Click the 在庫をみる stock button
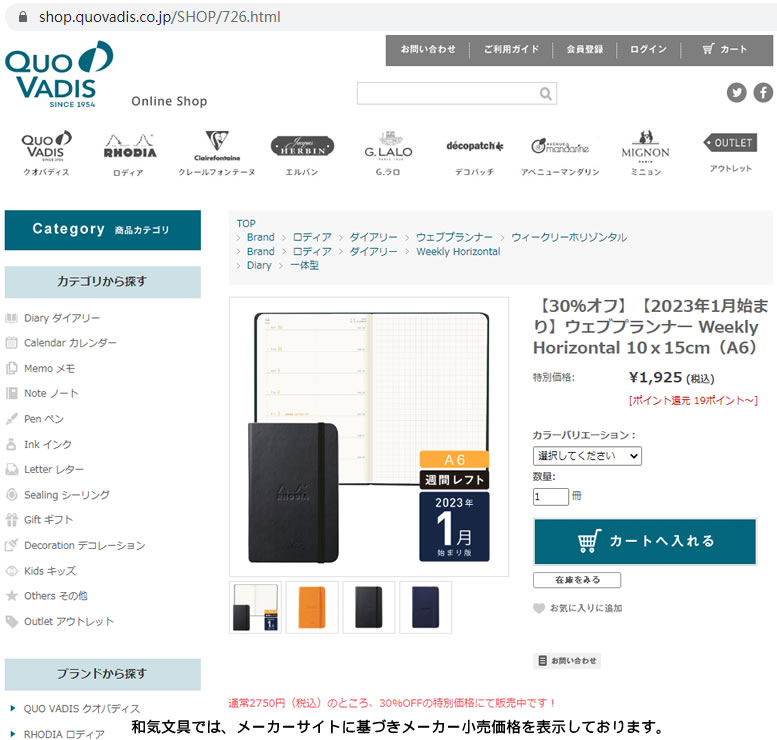 pyautogui.click(x=577, y=580)
